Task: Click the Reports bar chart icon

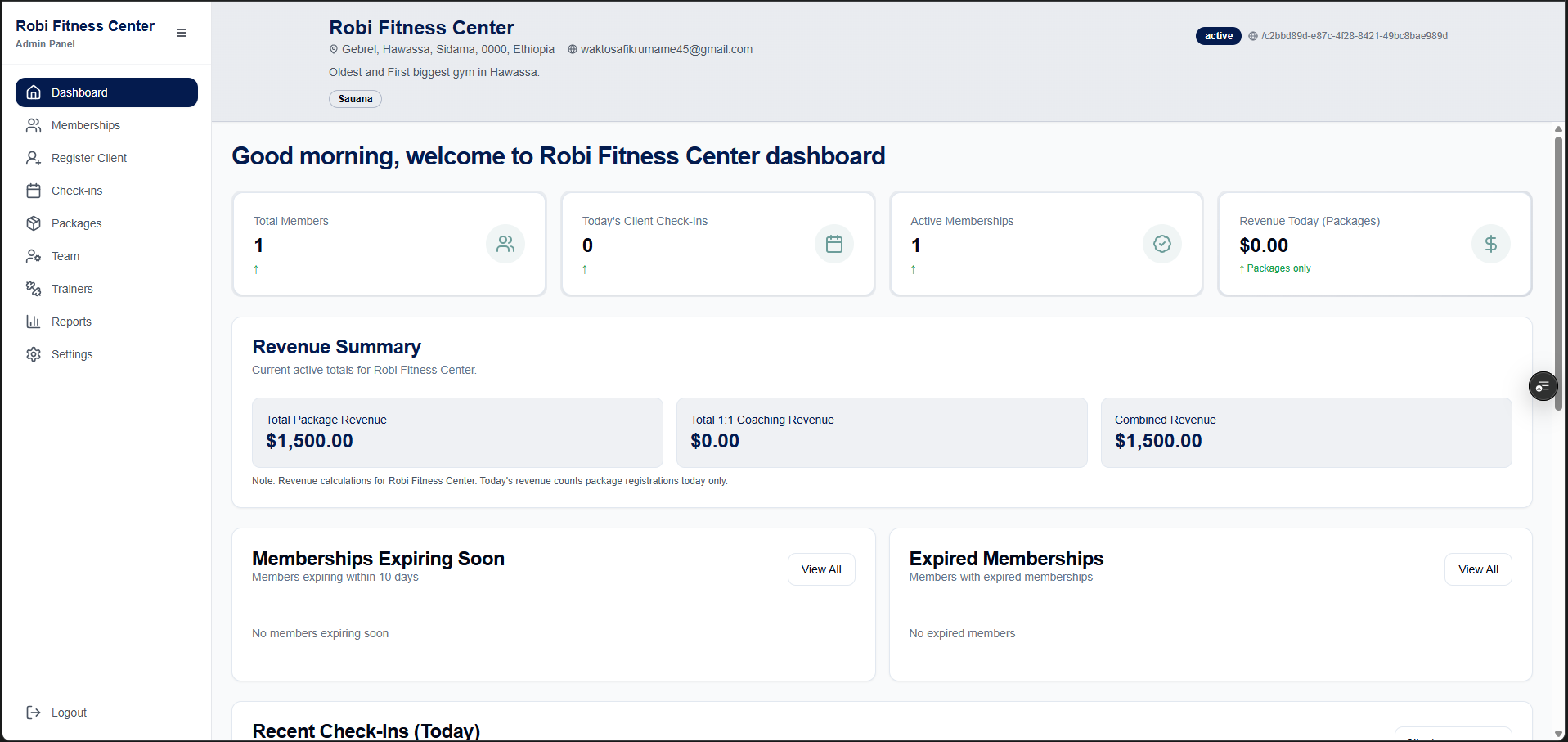Action: pos(34,322)
